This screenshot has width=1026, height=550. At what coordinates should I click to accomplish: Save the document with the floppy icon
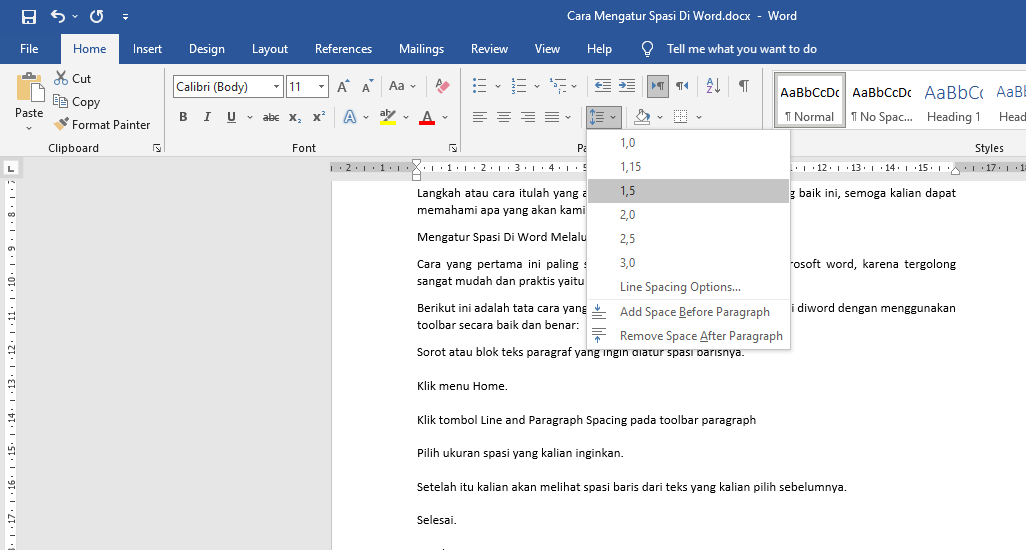coord(29,16)
